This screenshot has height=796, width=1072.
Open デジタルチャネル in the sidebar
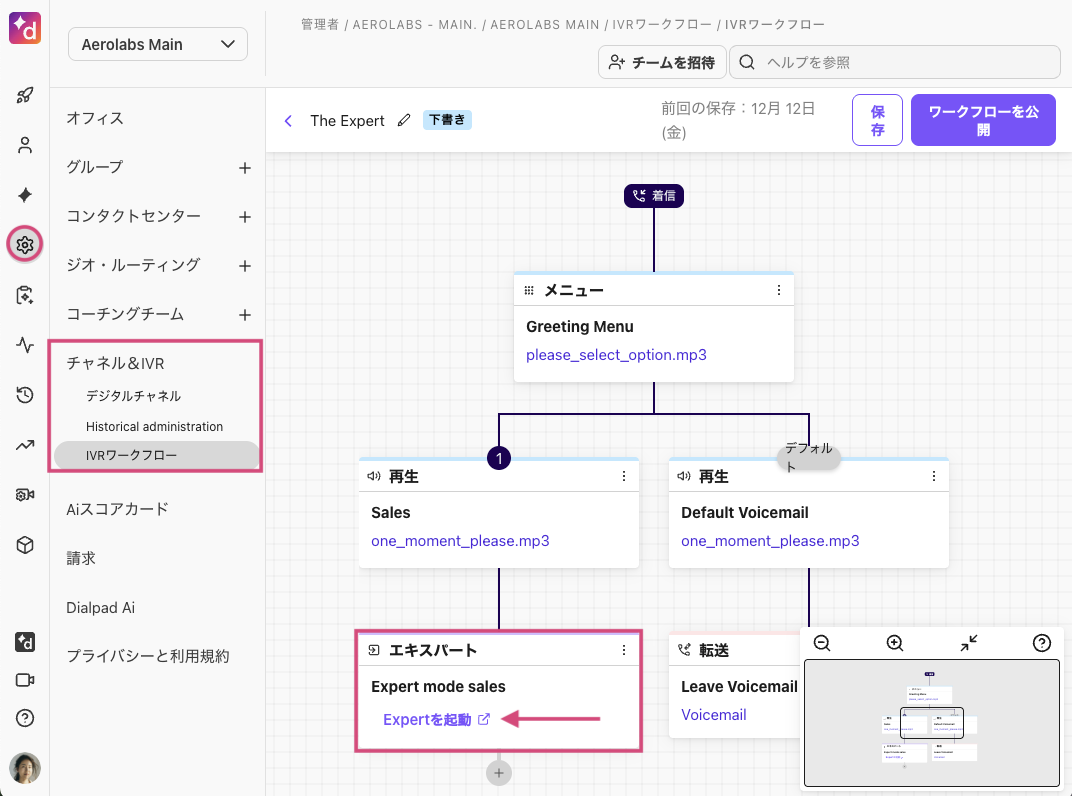pos(133,396)
